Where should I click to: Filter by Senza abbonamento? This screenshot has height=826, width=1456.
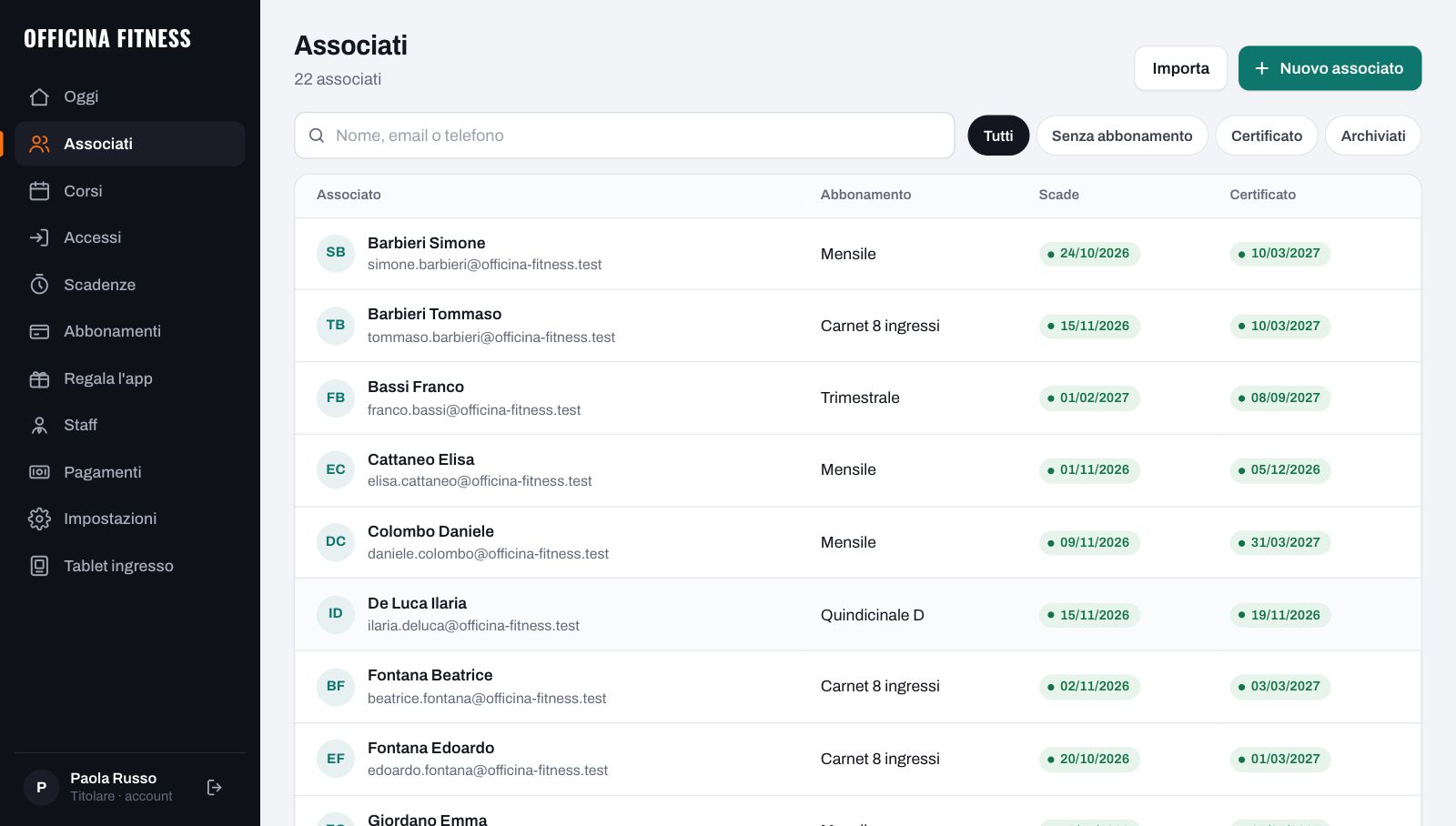1122,136
